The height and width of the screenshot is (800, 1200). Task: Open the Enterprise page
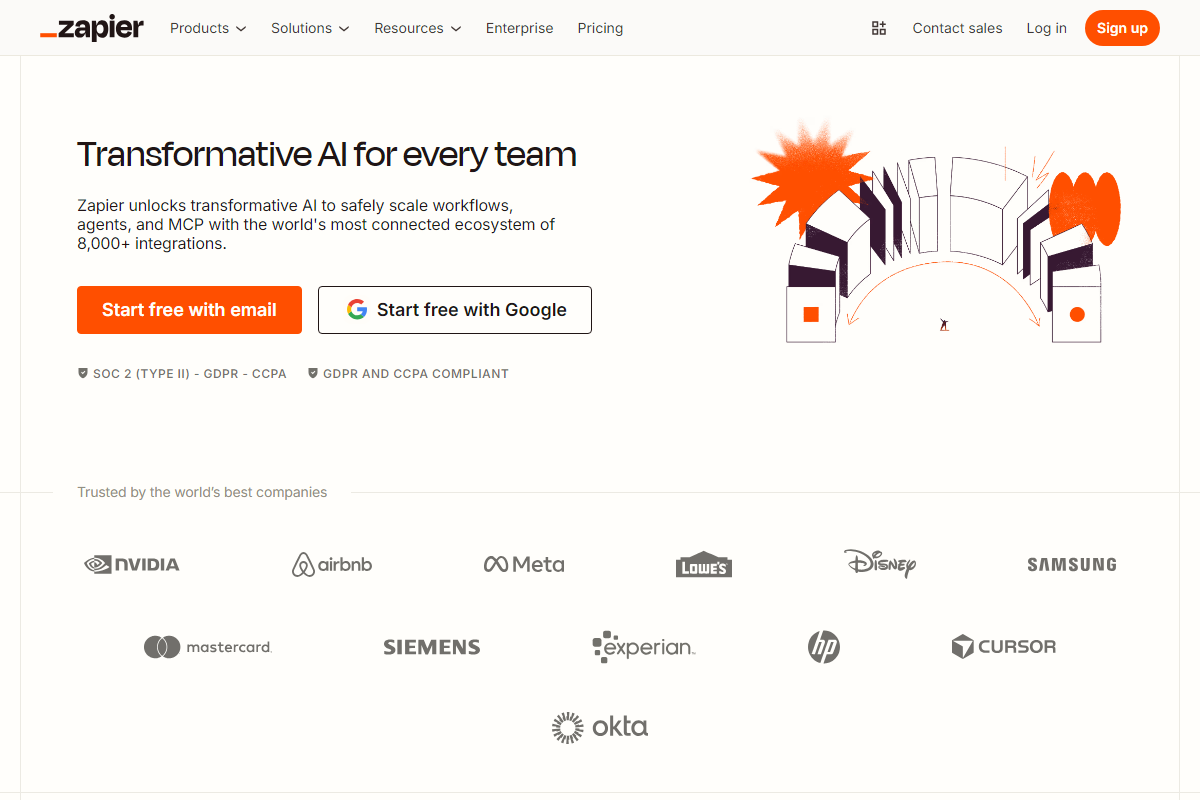pyautogui.click(x=519, y=28)
